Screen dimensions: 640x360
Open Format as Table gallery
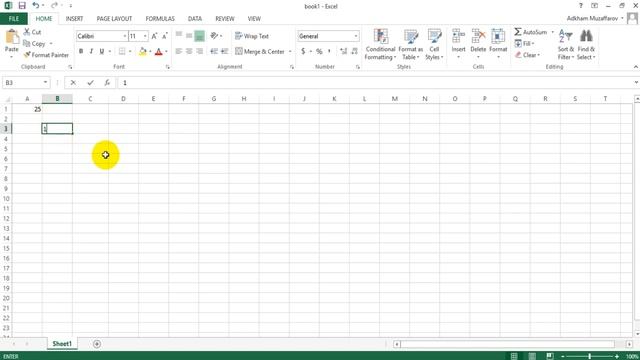[x=411, y=45]
